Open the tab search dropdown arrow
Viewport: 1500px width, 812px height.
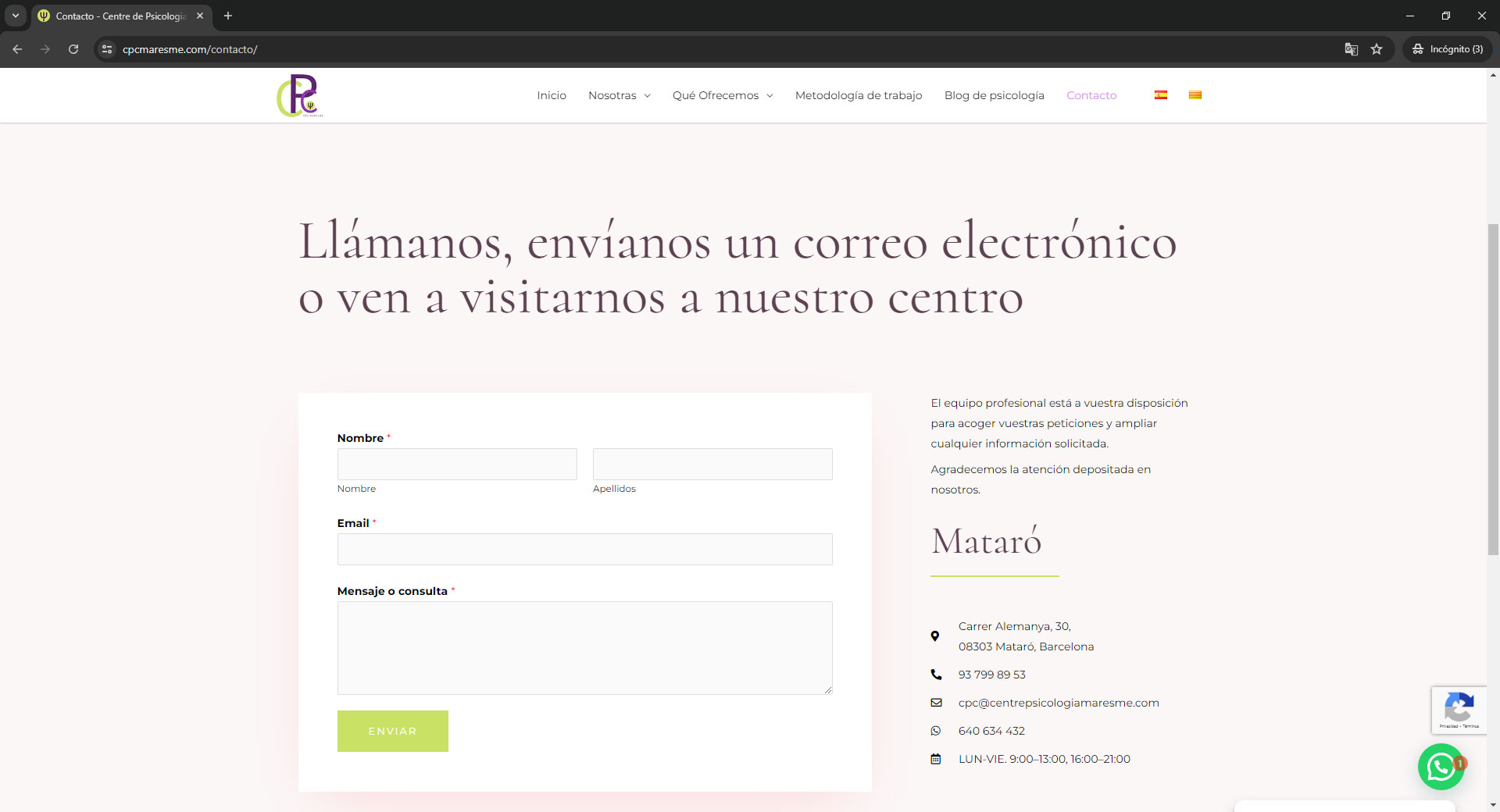(15, 16)
